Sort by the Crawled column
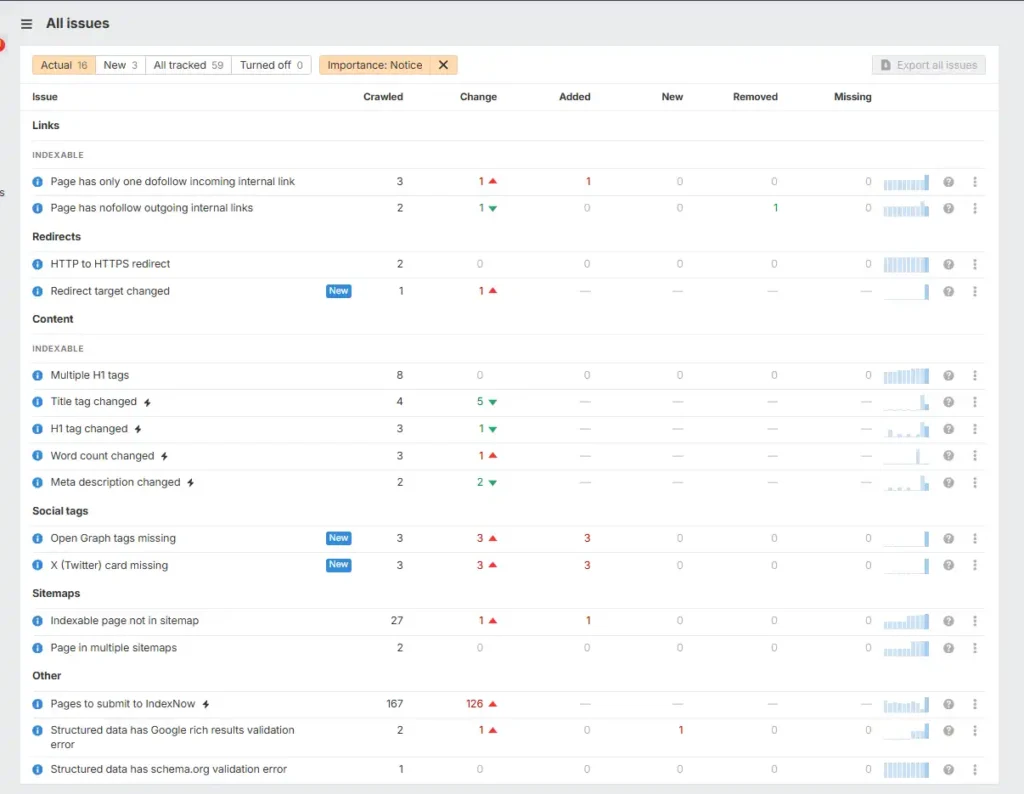1024x794 pixels. [x=383, y=97]
